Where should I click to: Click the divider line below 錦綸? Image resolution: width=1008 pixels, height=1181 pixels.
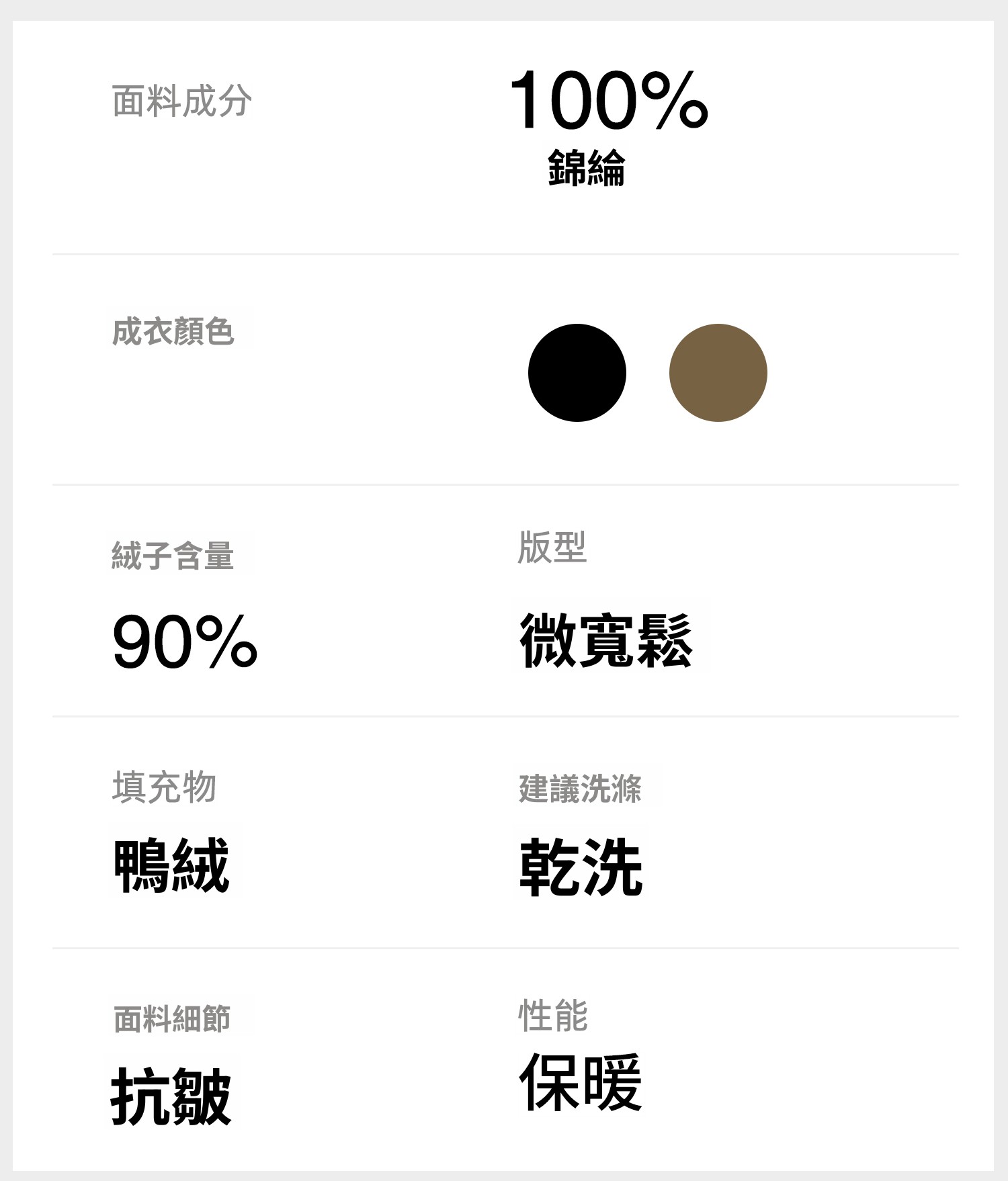505,255
